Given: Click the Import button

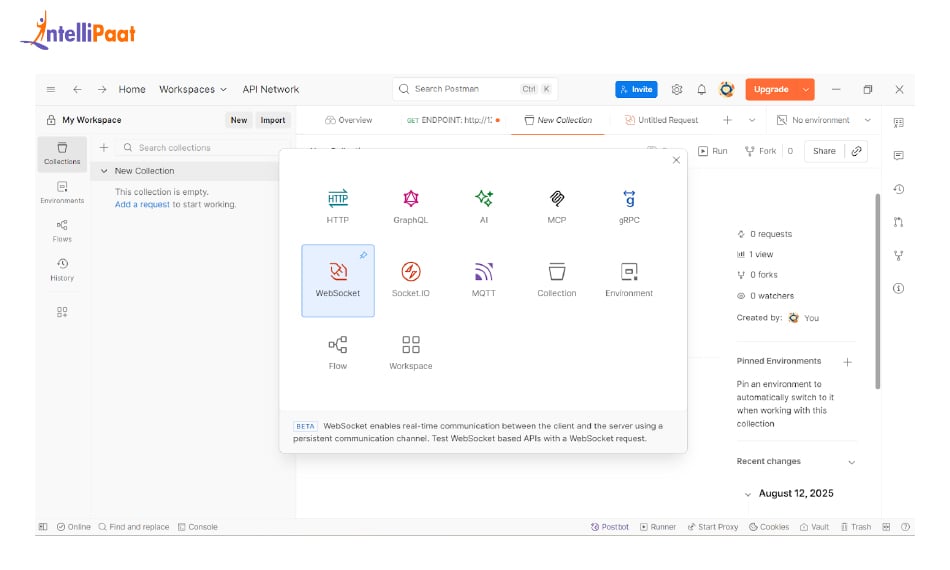Looking at the screenshot, I should click(273, 120).
